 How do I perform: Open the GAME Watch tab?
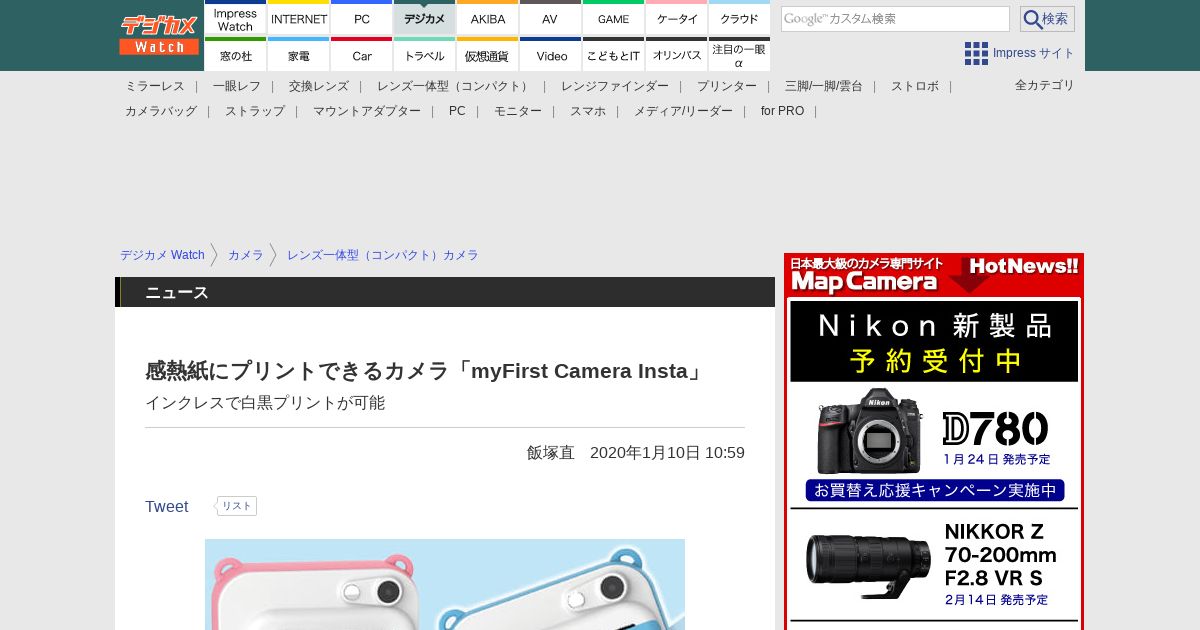[614, 17]
